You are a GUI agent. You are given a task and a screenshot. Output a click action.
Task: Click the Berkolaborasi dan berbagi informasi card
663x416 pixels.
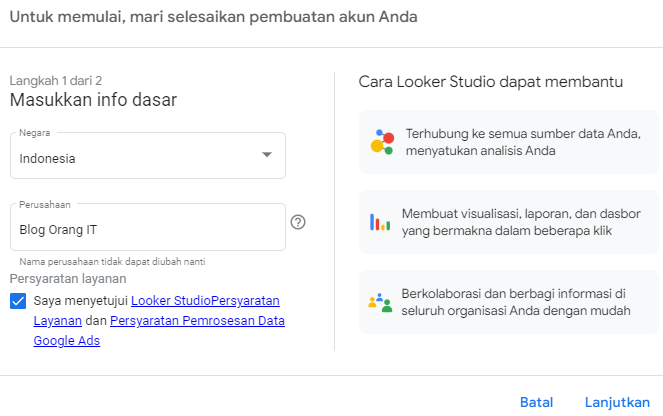click(509, 302)
